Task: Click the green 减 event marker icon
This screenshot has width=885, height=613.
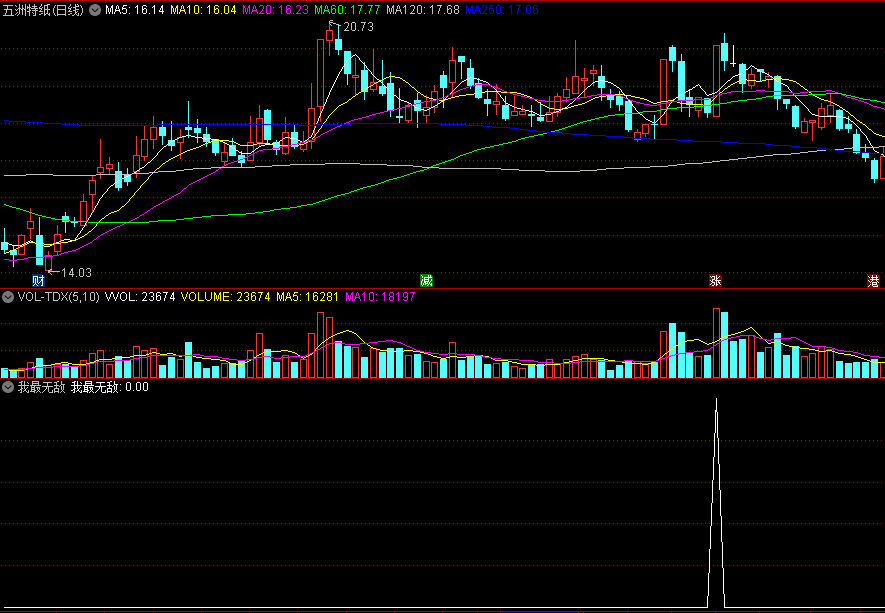Action: pyautogui.click(x=426, y=281)
